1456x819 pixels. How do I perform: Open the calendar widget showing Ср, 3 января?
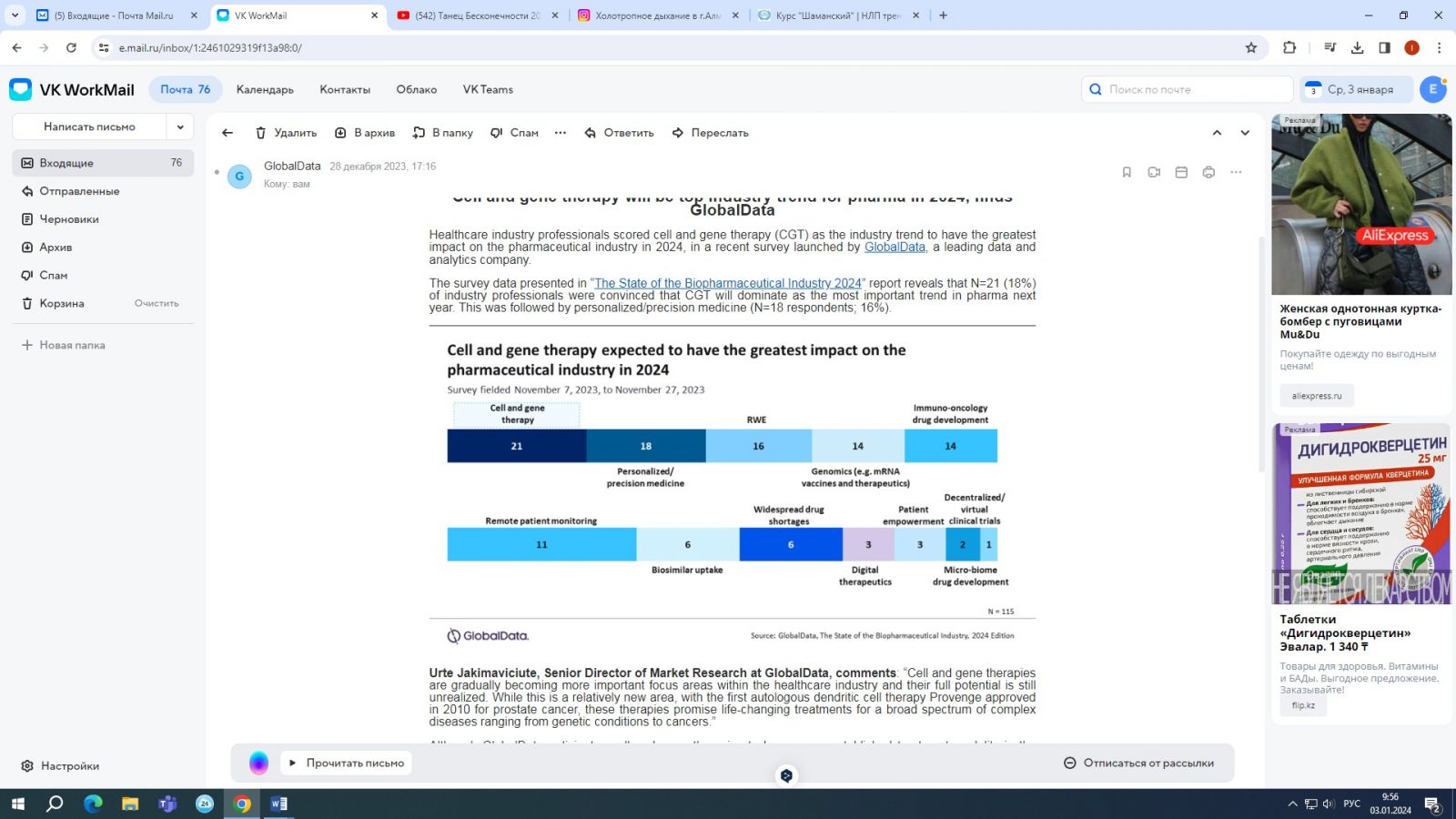click(x=1356, y=89)
